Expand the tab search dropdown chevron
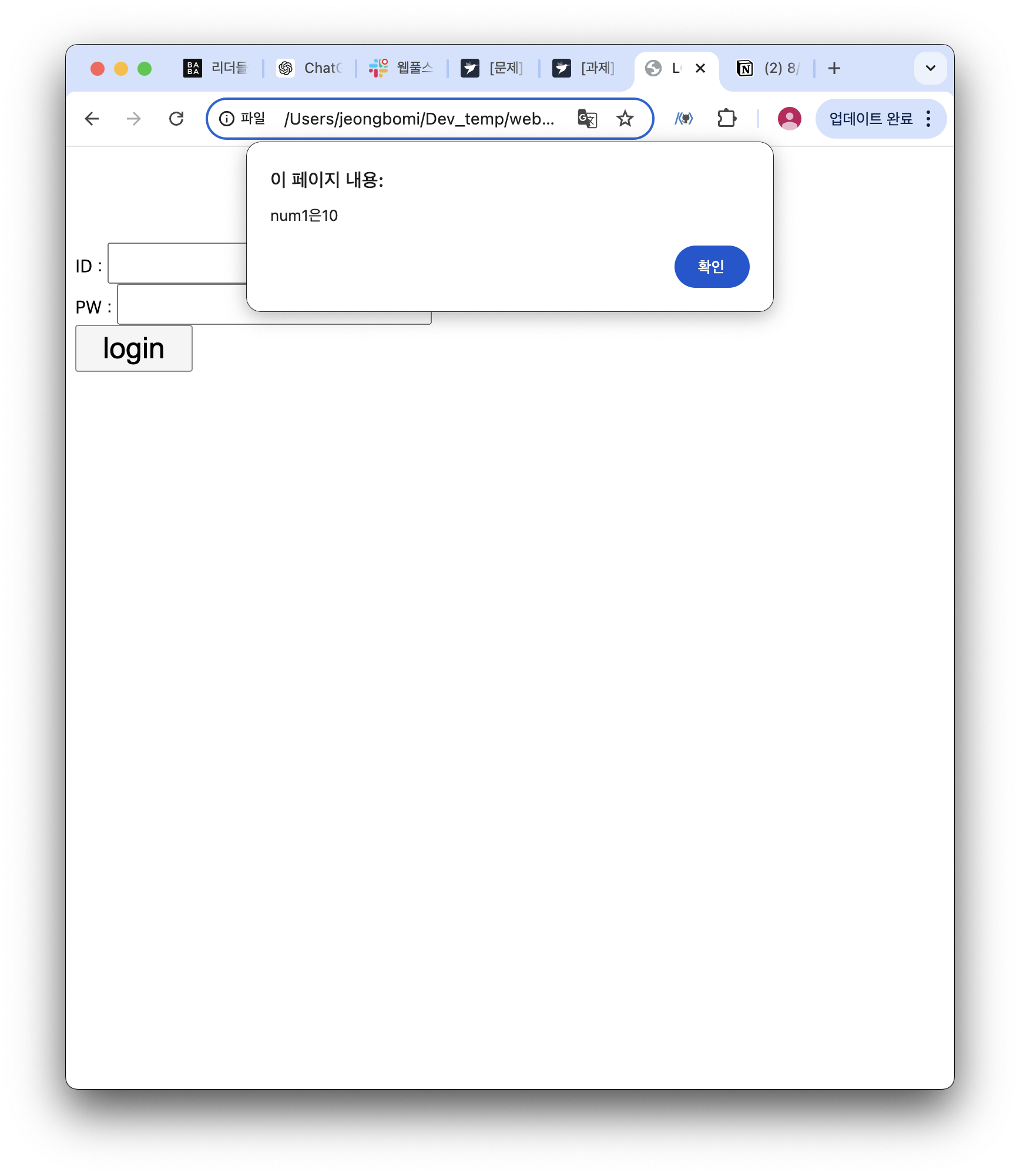Image resolution: width=1020 pixels, height=1176 pixels. point(931,68)
